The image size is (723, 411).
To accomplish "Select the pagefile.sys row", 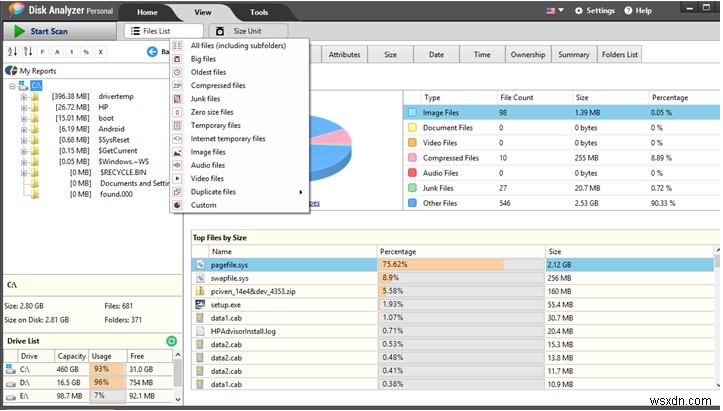I will pos(453,265).
